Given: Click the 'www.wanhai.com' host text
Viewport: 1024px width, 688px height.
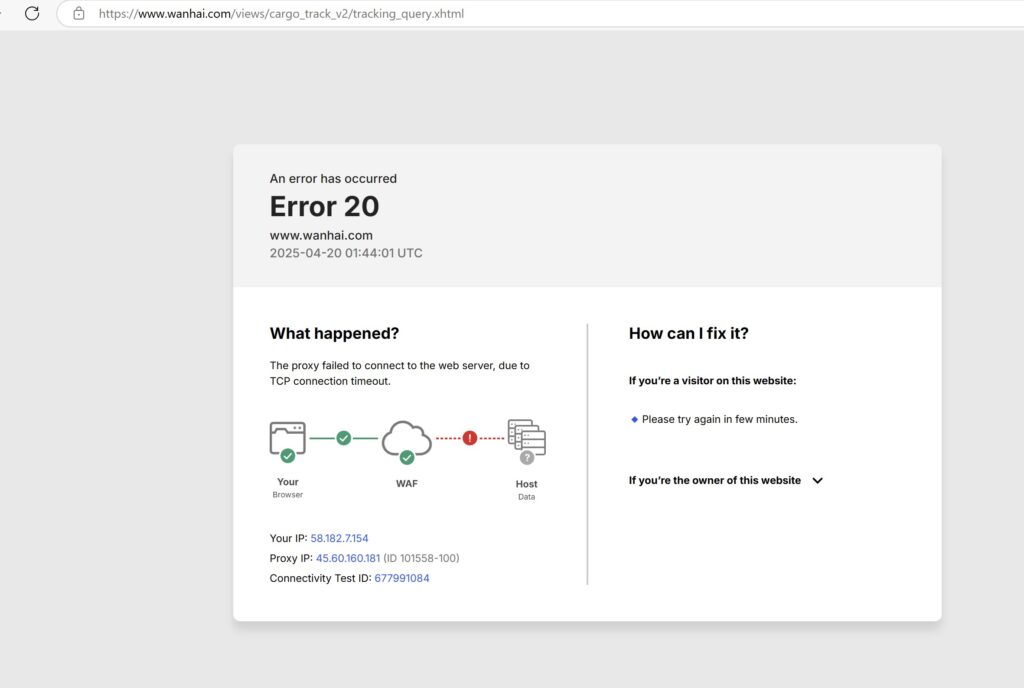Looking at the screenshot, I should click(321, 235).
